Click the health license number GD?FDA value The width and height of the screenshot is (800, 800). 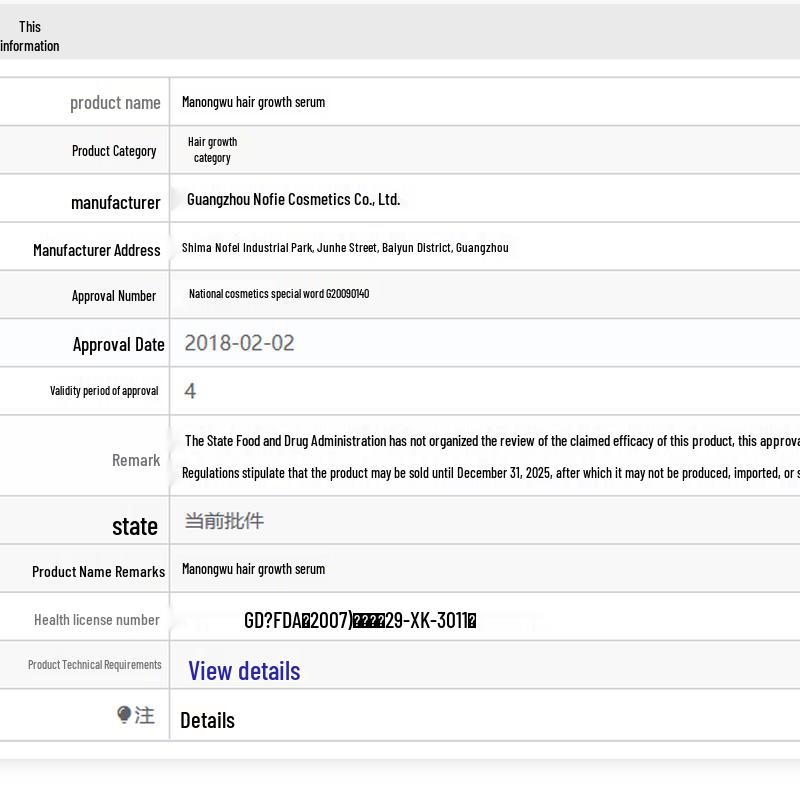[x=360, y=620]
